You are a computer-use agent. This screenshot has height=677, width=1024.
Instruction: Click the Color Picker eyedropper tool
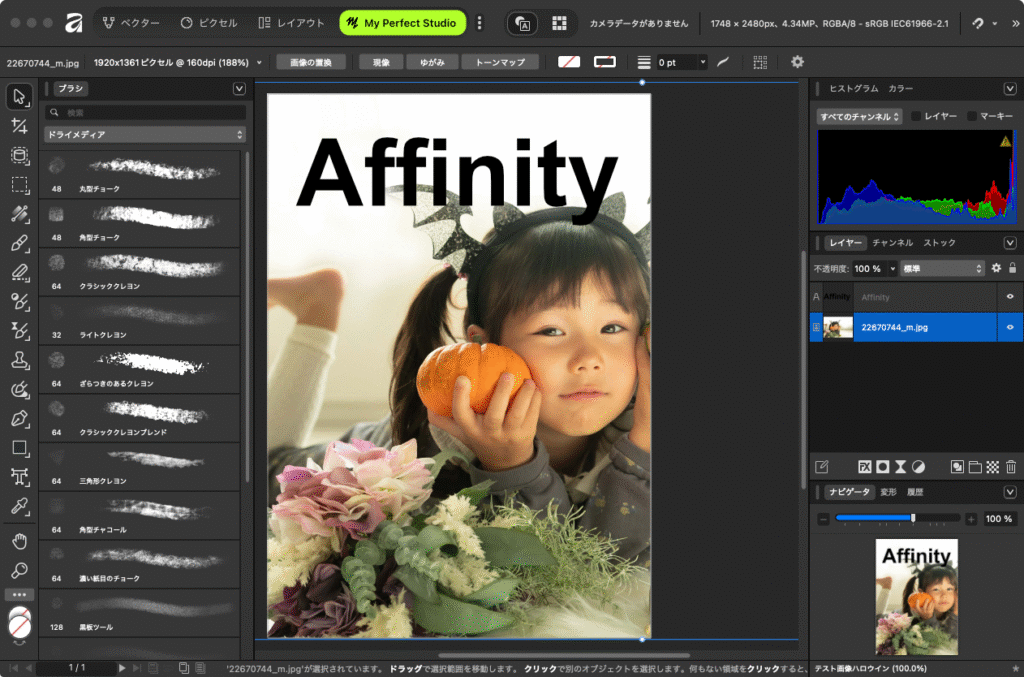[19, 506]
